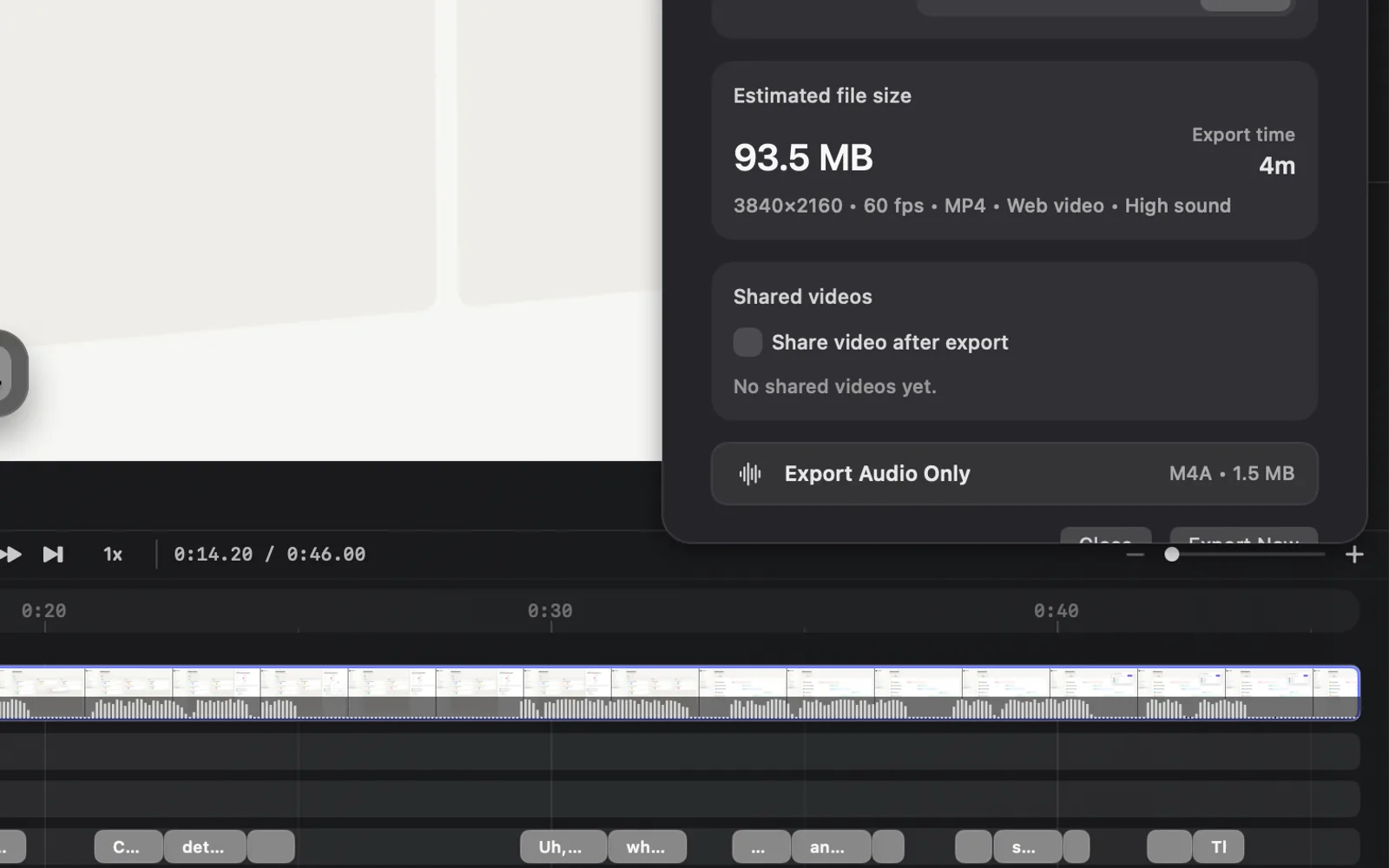Click the 4m export time value
Screen dimensions: 1389x868
1277,165
